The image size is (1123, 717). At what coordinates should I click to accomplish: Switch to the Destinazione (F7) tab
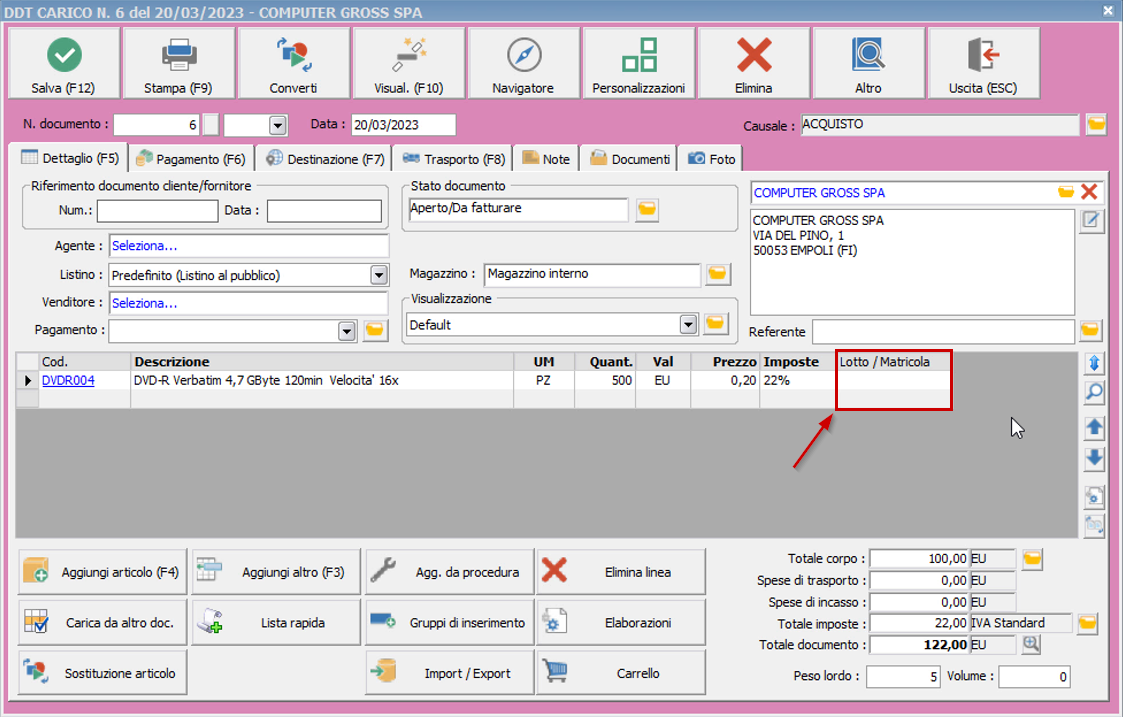pyautogui.click(x=325, y=159)
